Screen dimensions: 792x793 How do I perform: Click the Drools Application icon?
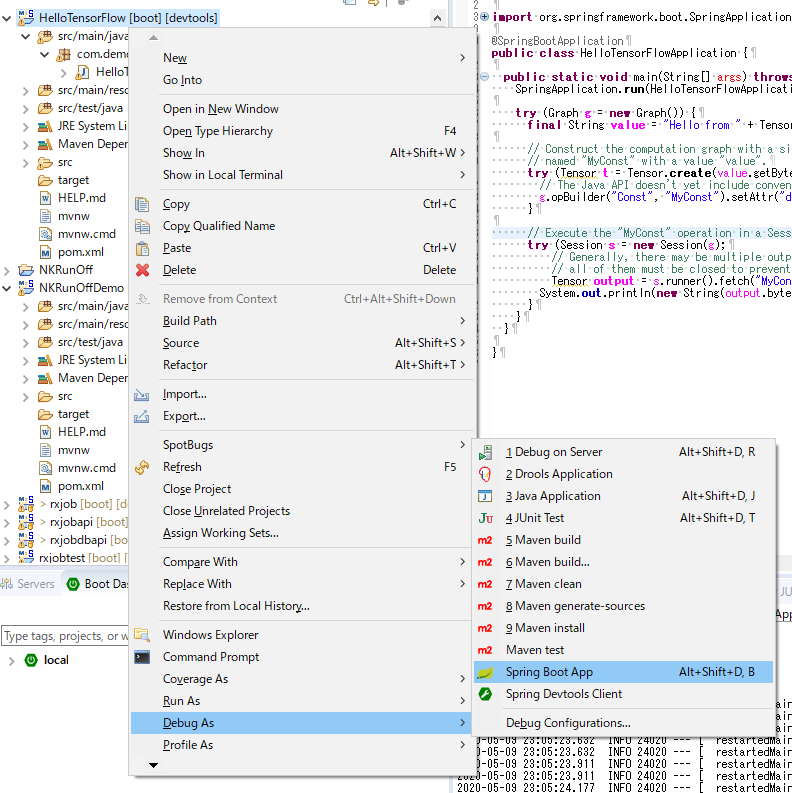click(x=485, y=474)
